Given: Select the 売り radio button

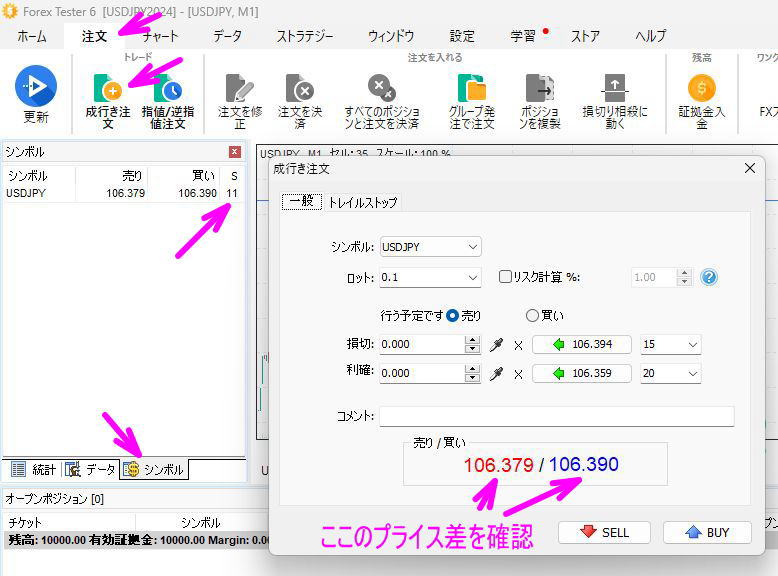Looking at the screenshot, I should tap(453, 316).
